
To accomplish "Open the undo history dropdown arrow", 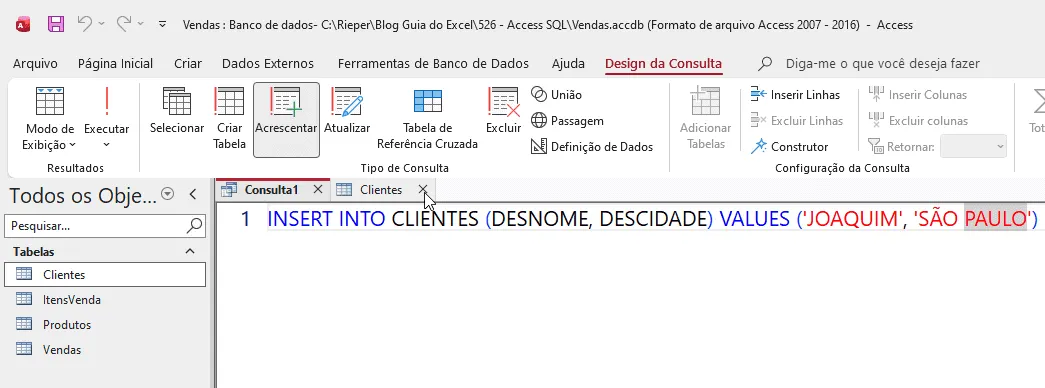I will pos(101,25).
